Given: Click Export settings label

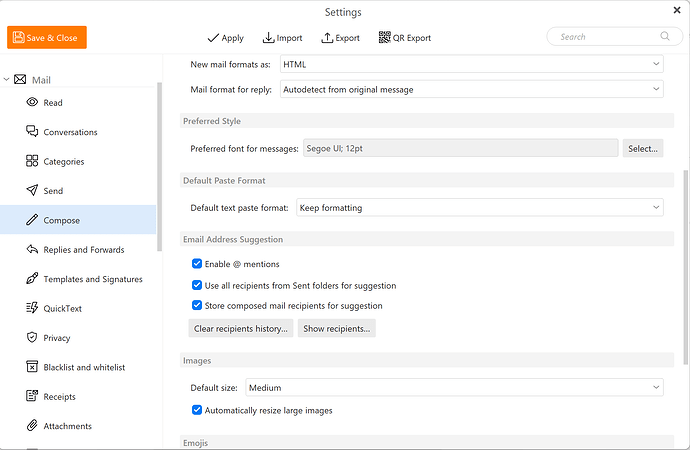Looking at the screenshot, I should tap(347, 38).
